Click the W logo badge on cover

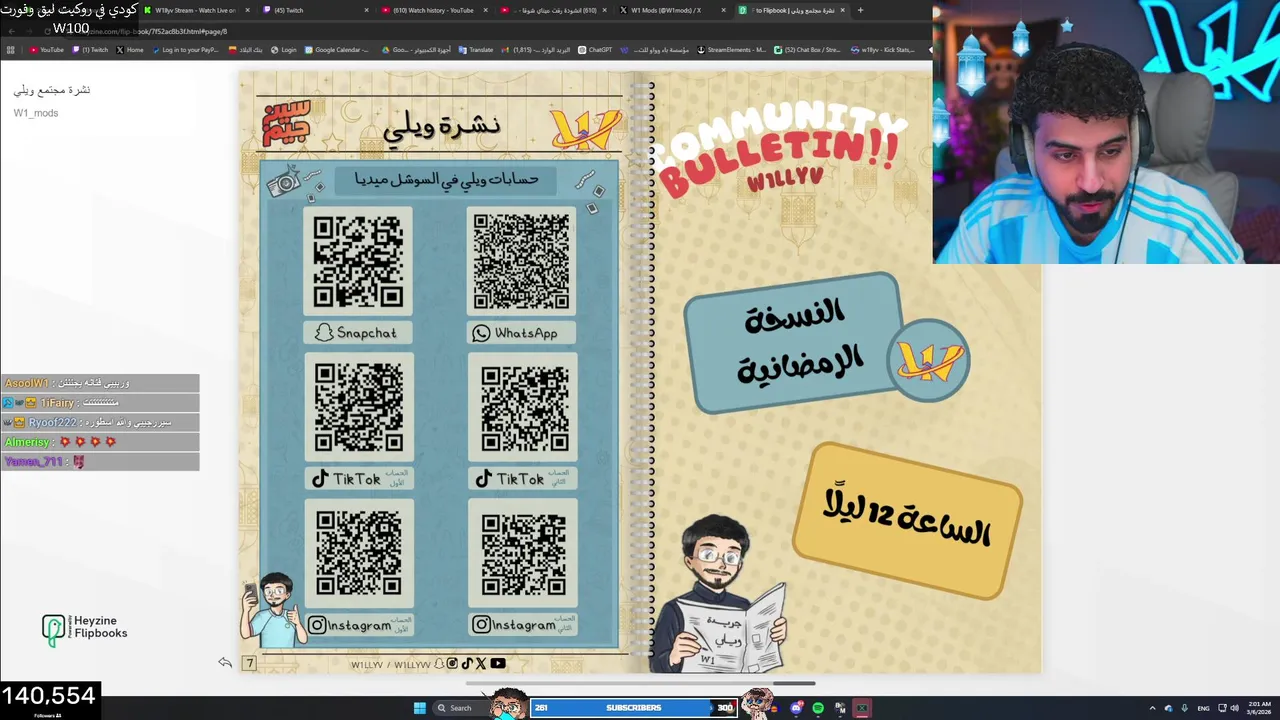click(928, 361)
